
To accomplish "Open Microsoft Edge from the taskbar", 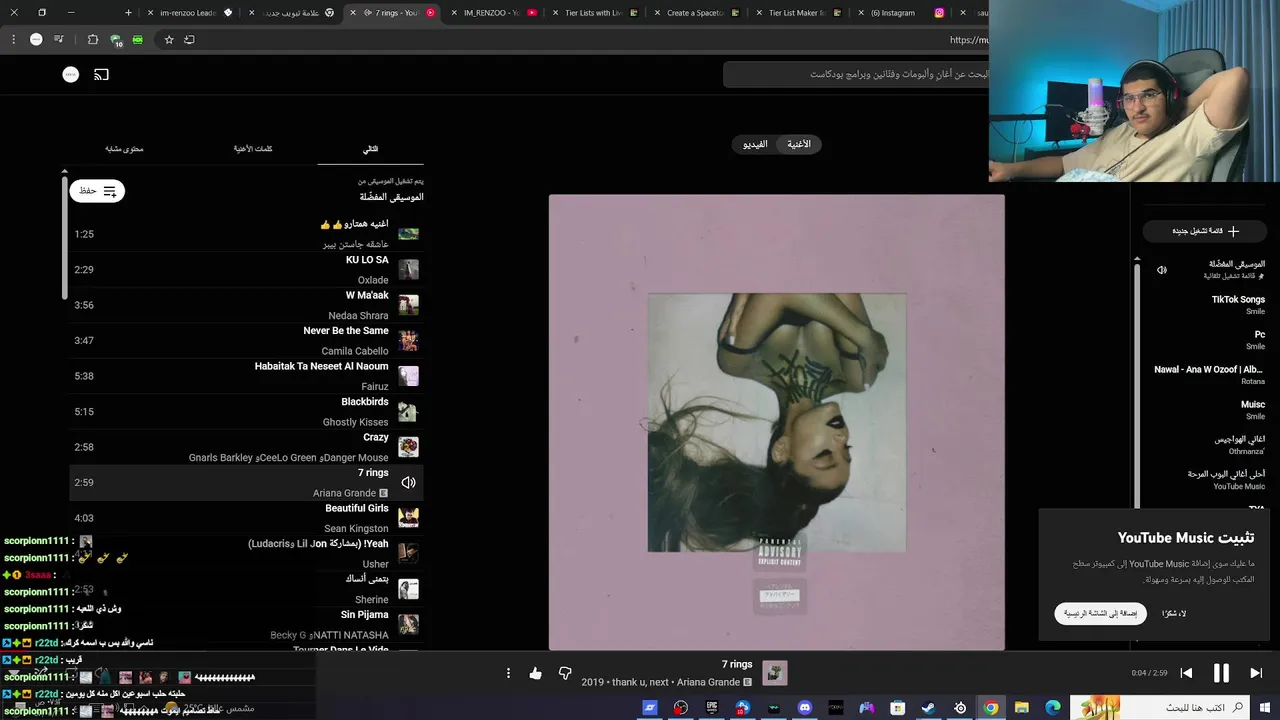I will coord(1053,708).
